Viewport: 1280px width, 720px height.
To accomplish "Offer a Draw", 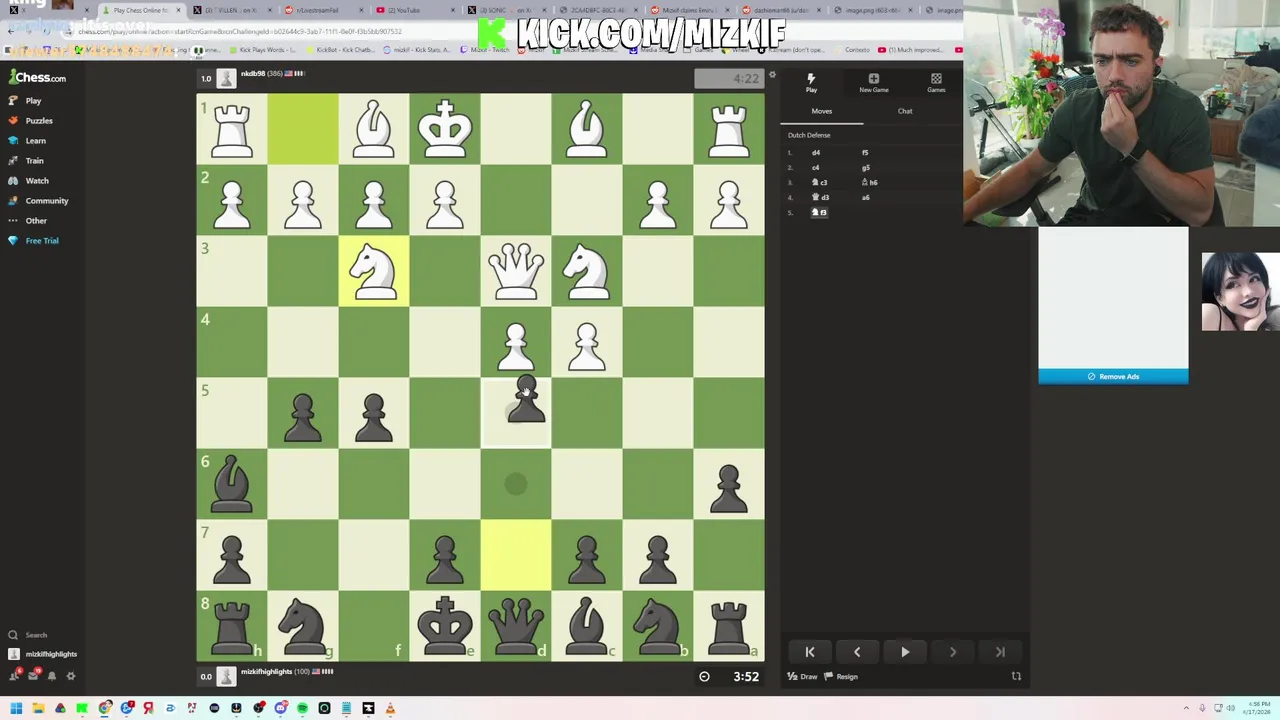I will [x=802, y=677].
